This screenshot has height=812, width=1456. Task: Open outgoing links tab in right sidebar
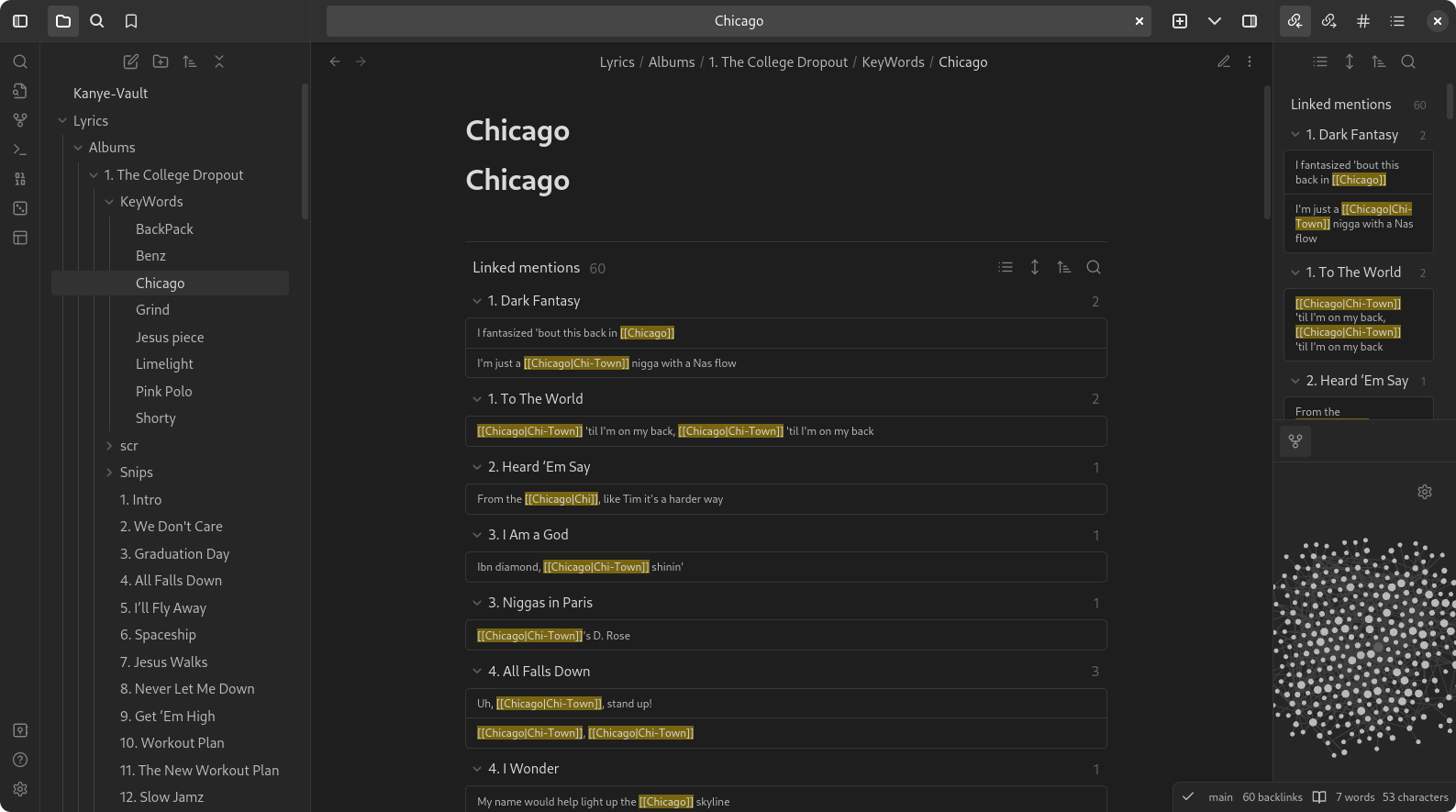pyautogui.click(x=1328, y=21)
